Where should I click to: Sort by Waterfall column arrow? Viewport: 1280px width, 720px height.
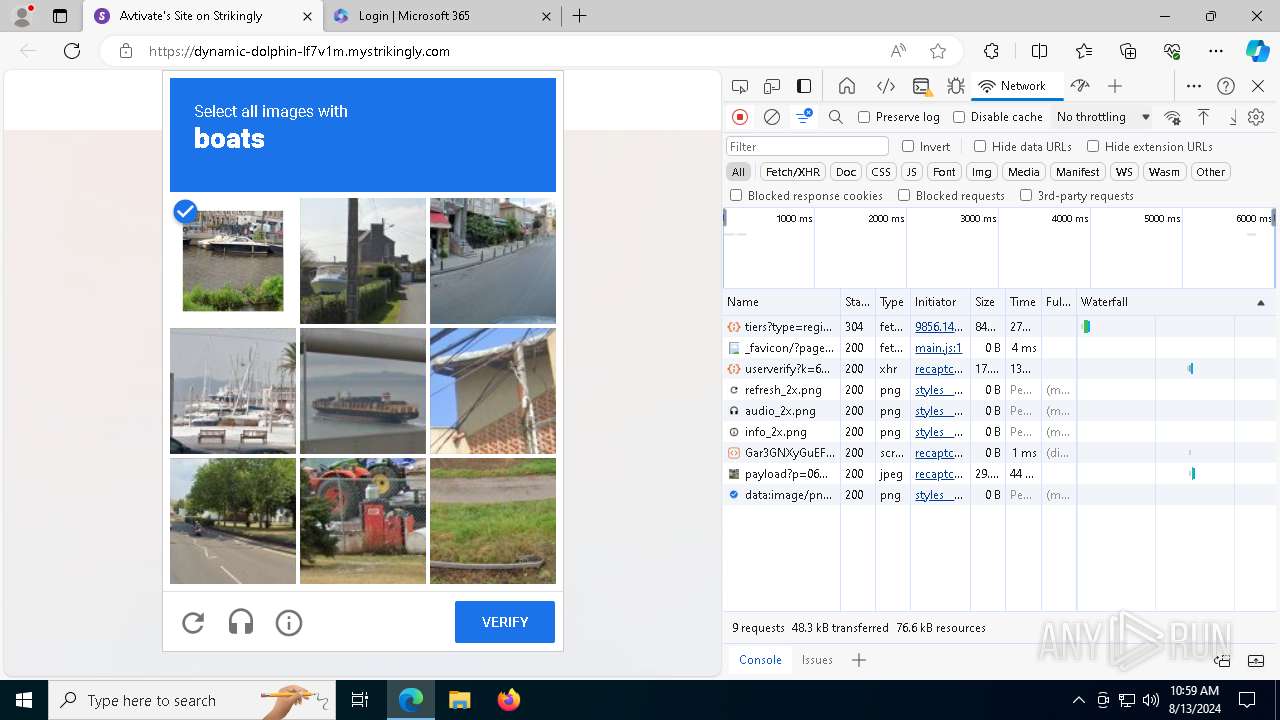click(1260, 302)
